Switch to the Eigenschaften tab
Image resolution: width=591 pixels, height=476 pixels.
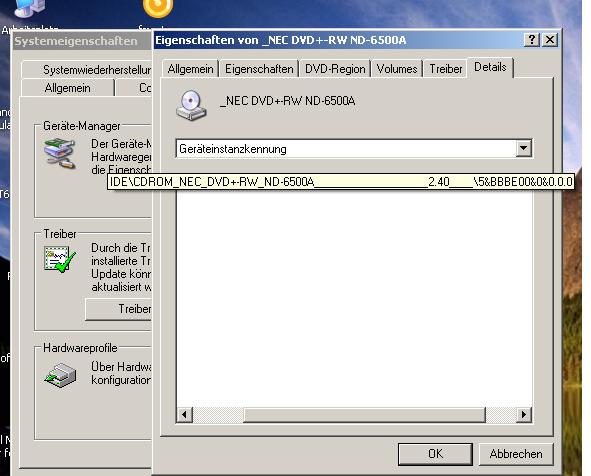(x=259, y=69)
